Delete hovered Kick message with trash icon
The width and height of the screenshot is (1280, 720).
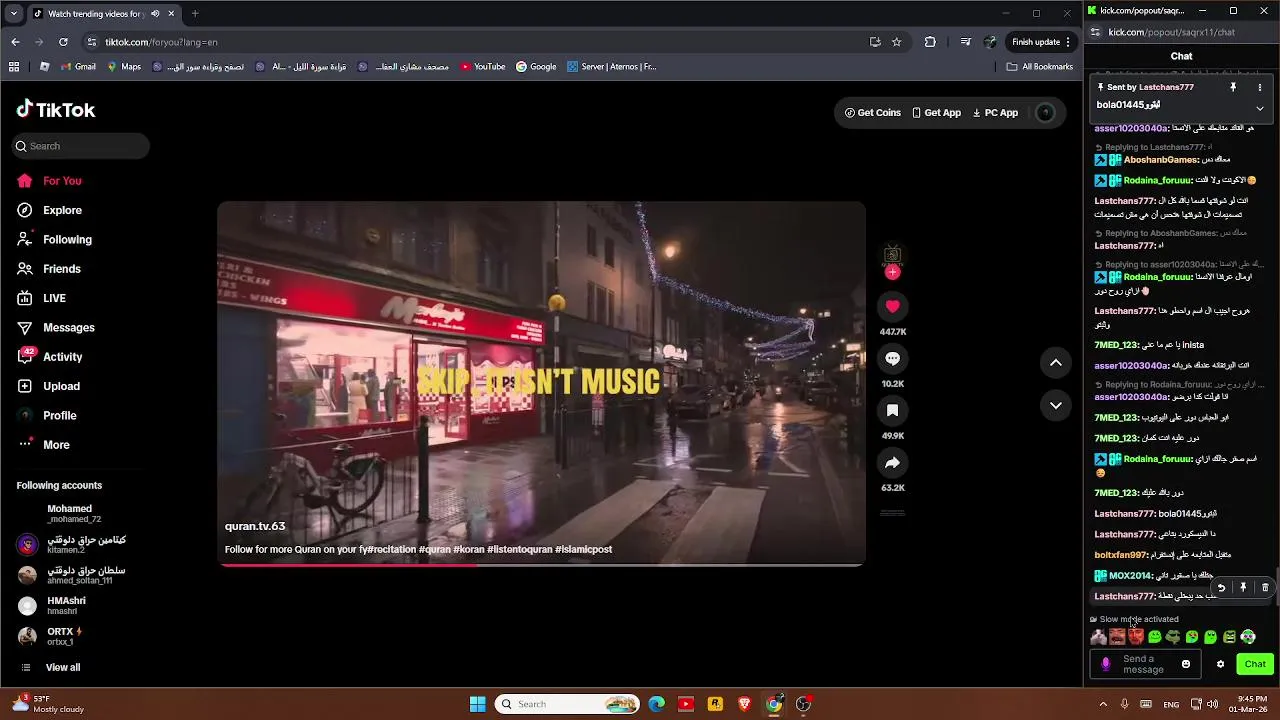(1265, 588)
